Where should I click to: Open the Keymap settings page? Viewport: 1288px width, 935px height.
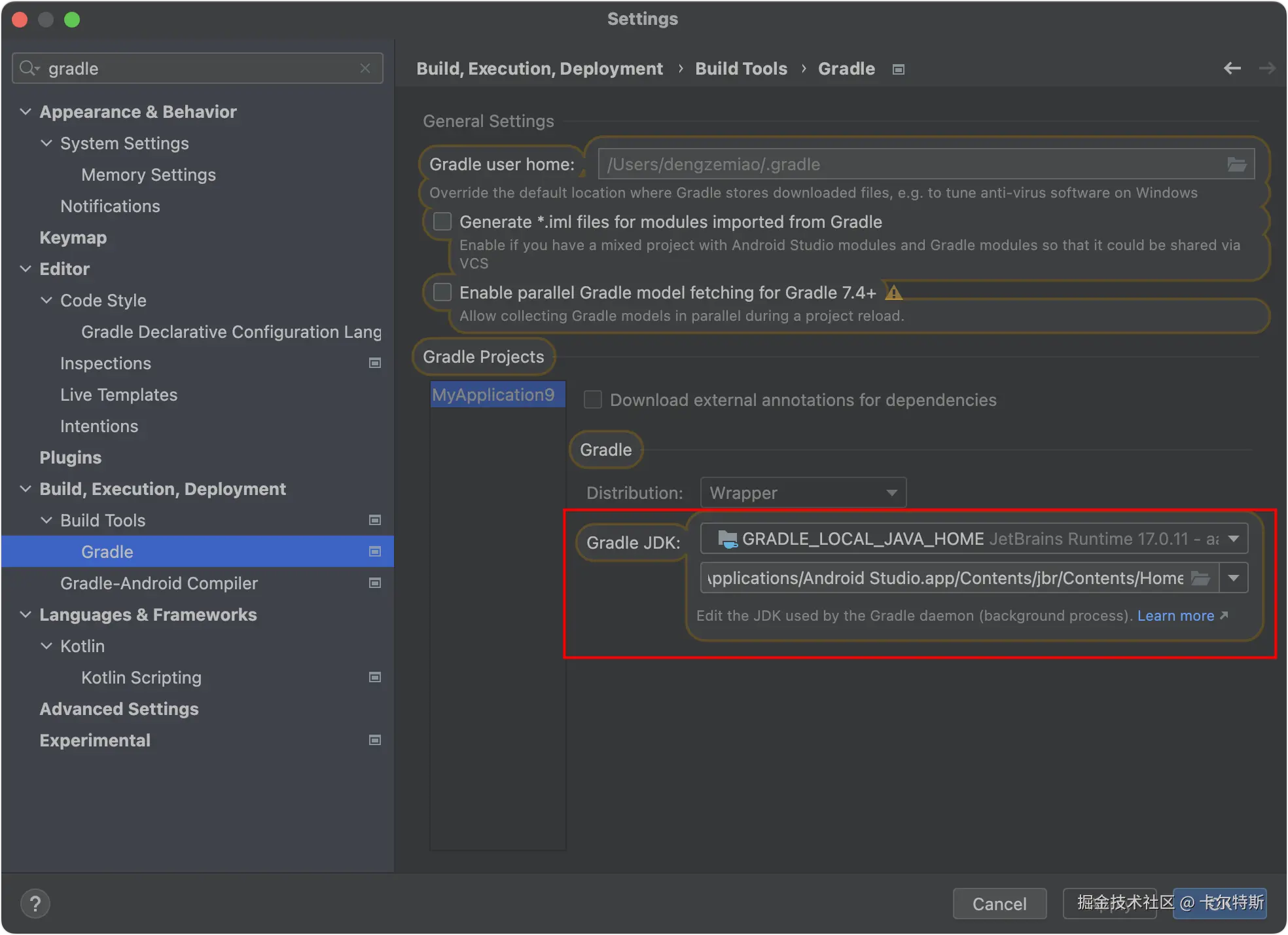73,238
